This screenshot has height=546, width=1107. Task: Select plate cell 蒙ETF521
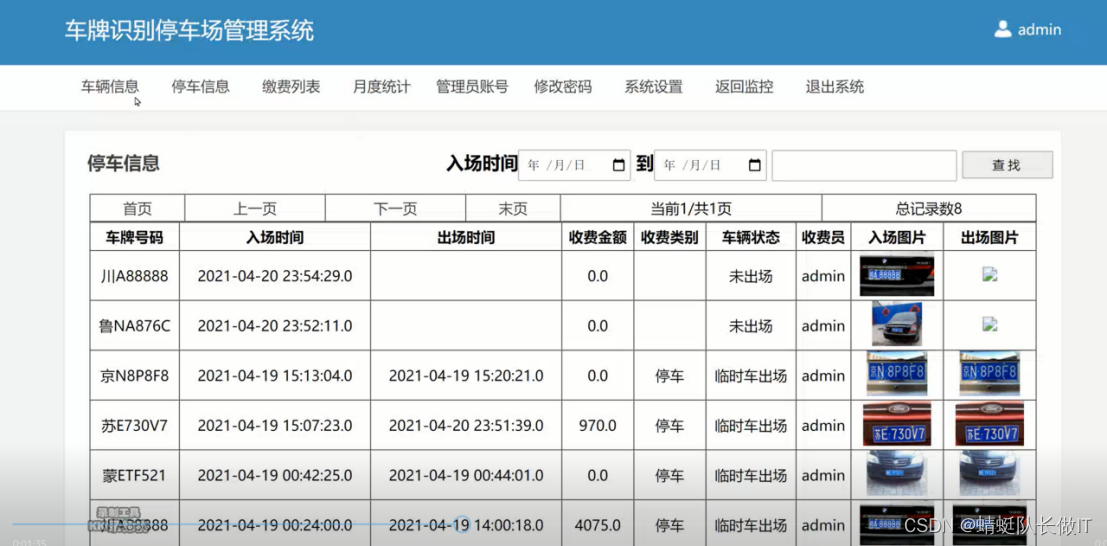pyautogui.click(x=134, y=475)
